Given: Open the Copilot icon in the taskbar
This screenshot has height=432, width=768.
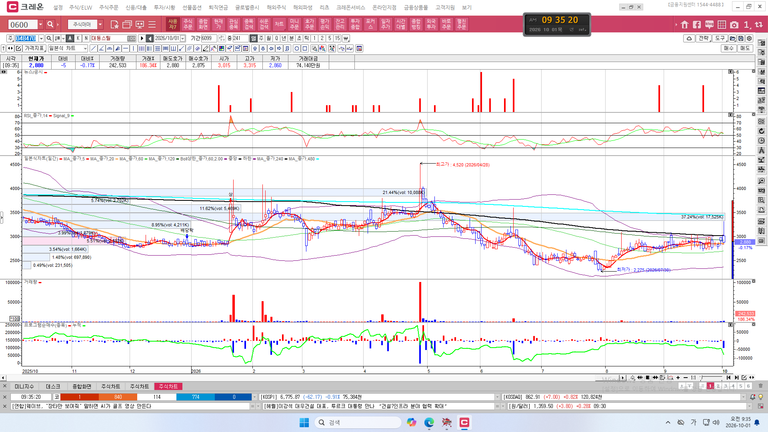Looking at the screenshot, I should click(411, 422).
